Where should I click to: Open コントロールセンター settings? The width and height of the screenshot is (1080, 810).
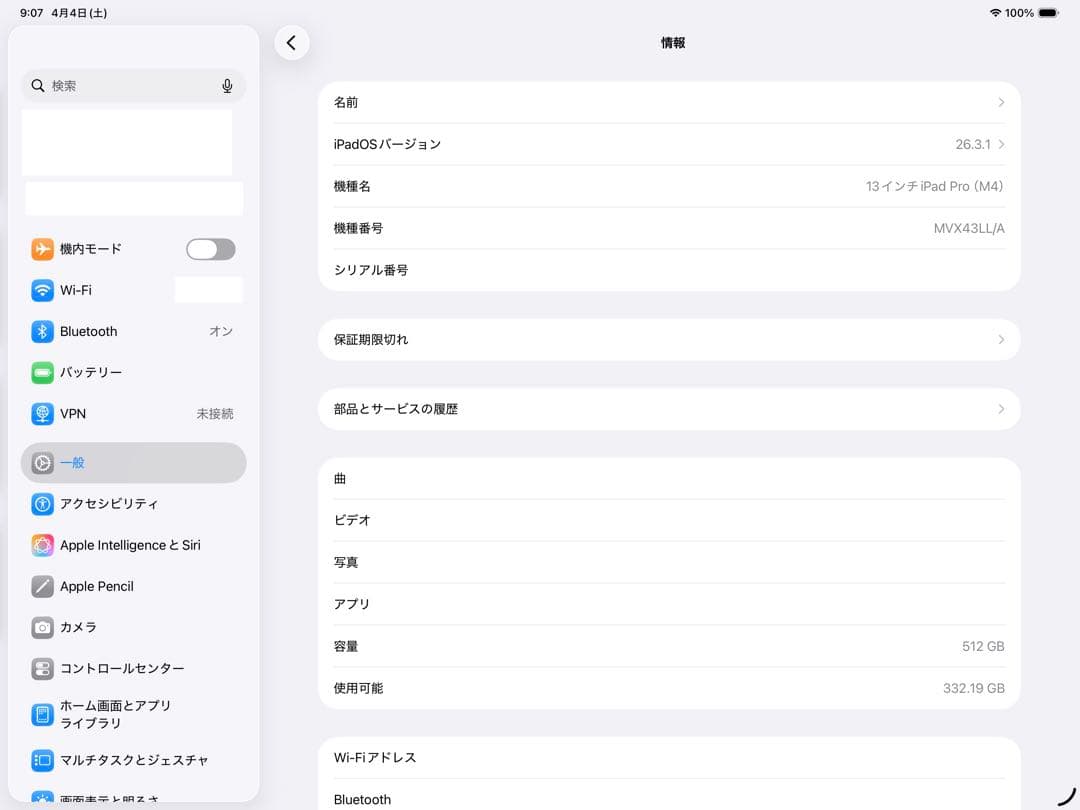[134, 669]
